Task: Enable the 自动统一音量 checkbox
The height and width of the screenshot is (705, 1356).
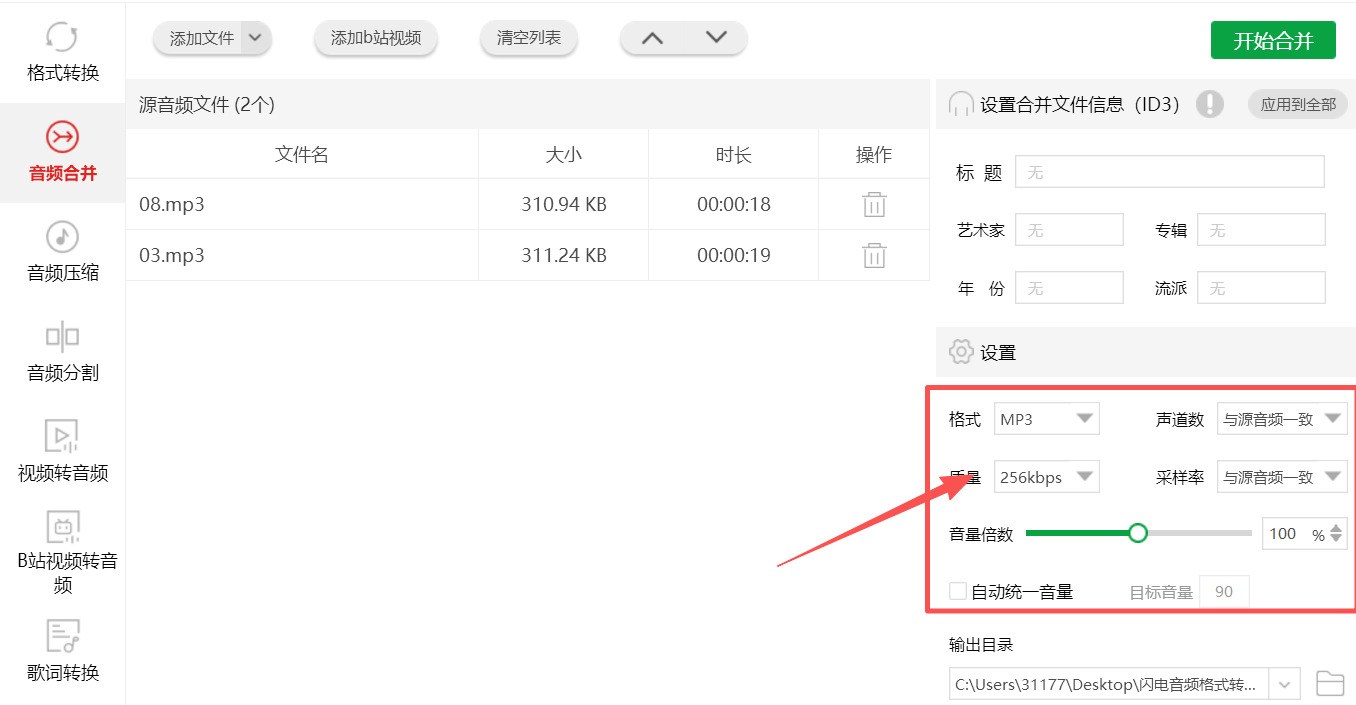Action: pos(958,591)
